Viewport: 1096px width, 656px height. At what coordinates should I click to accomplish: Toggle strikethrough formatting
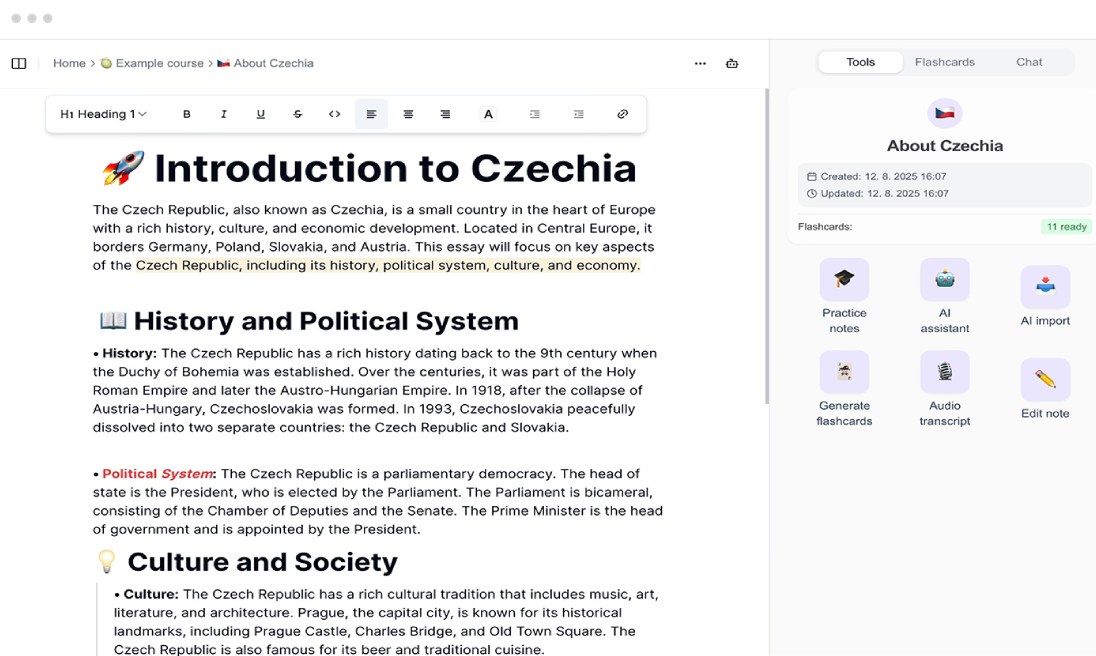click(x=298, y=114)
